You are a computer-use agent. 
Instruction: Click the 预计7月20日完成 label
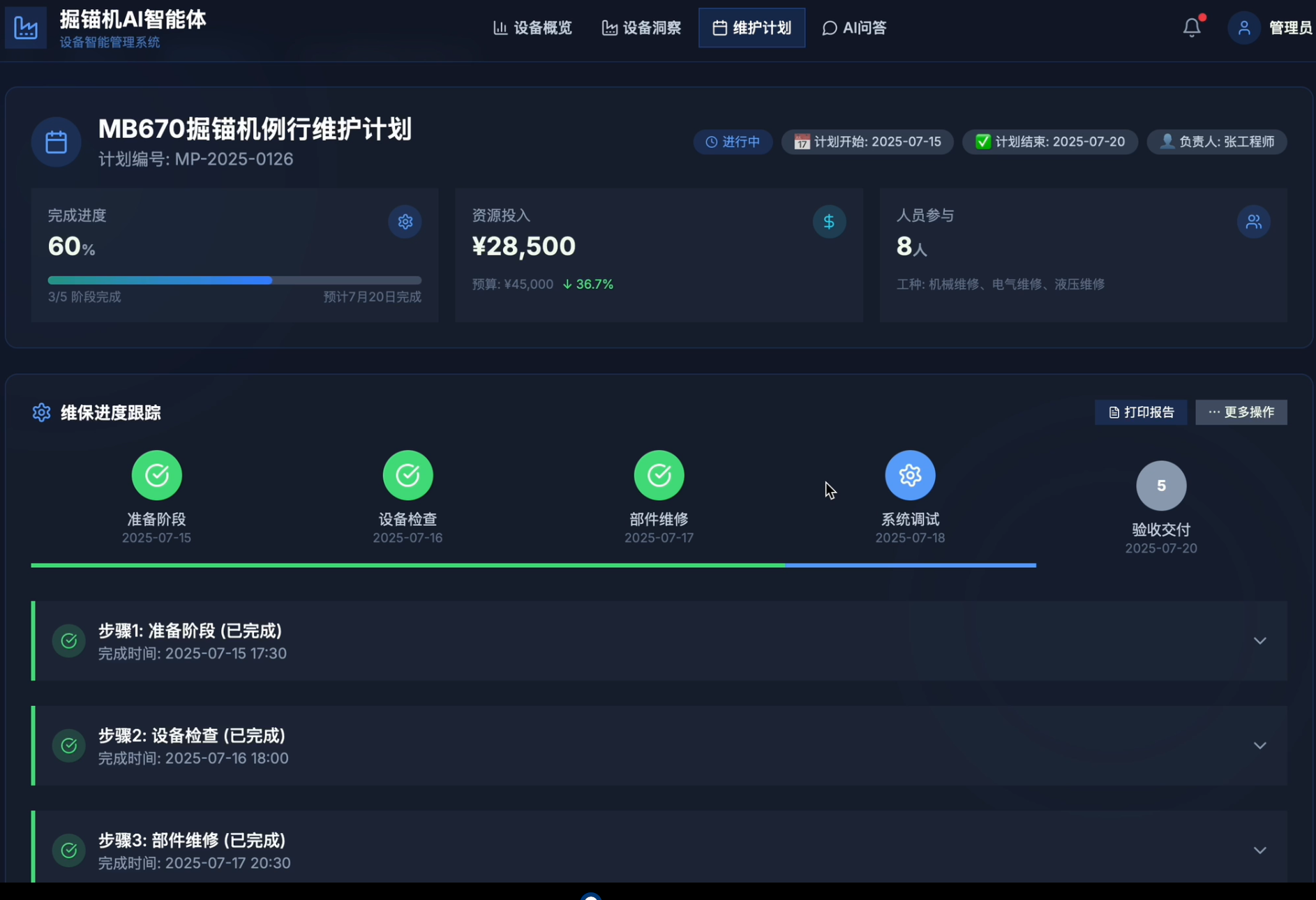pos(373,297)
